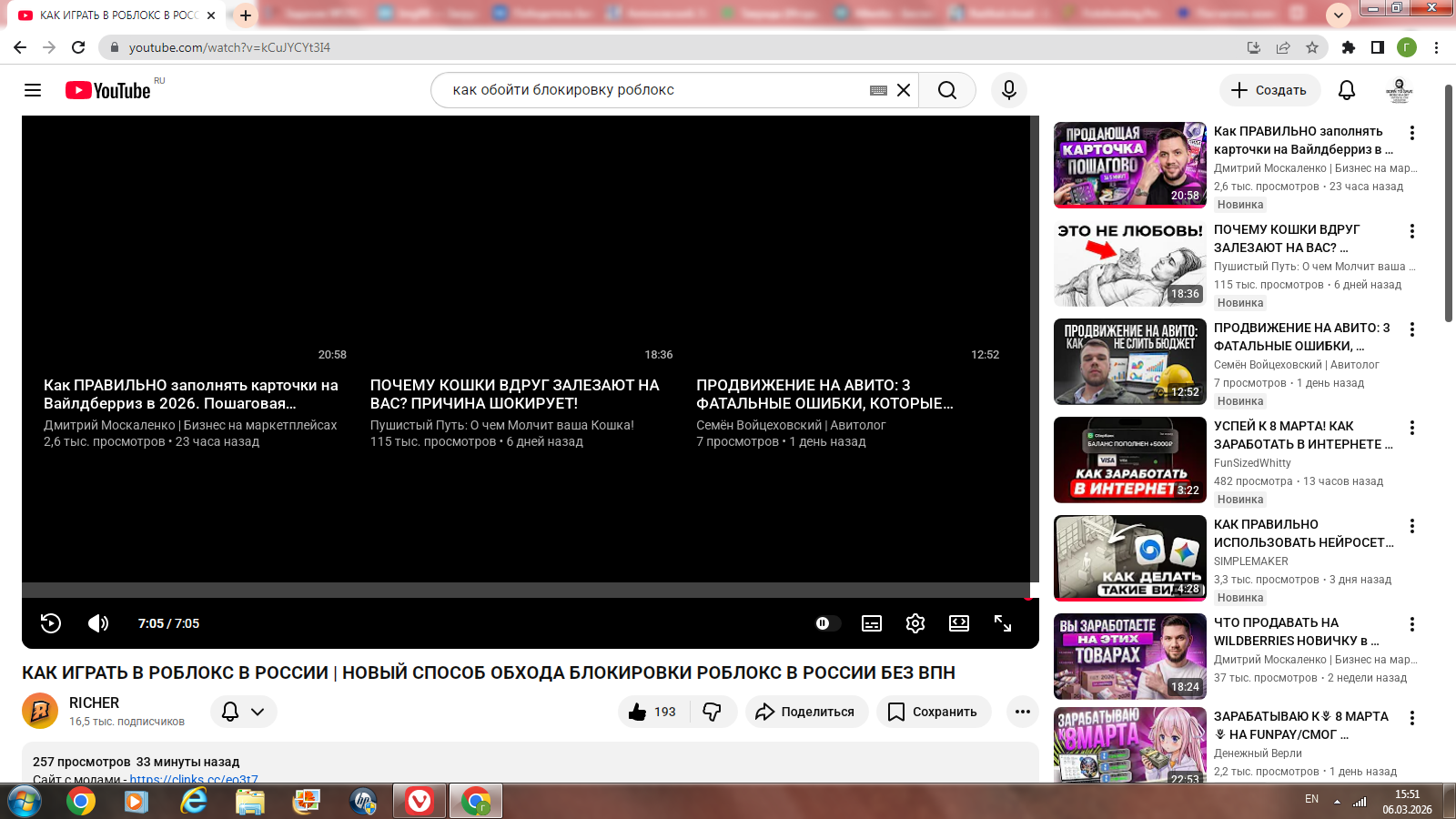The height and width of the screenshot is (819, 1456).
Task: Open the end-screen Wildberries cards video title
Action: coord(191,394)
